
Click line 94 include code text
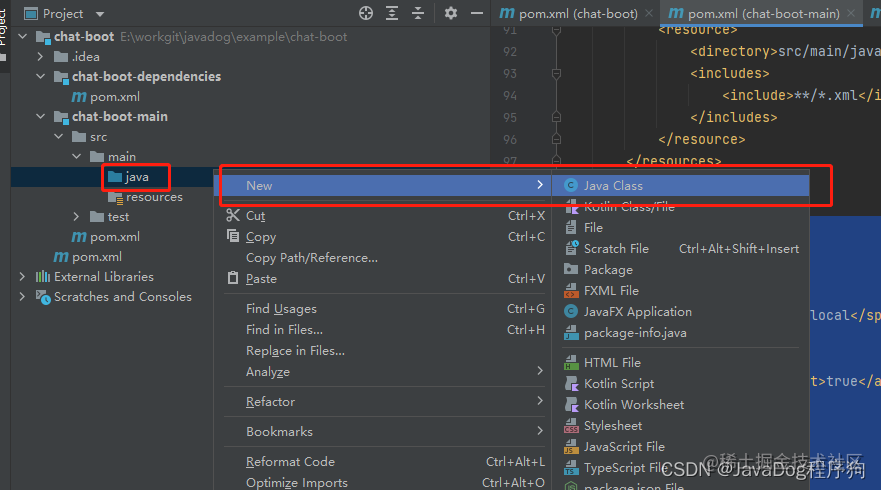pos(801,96)
